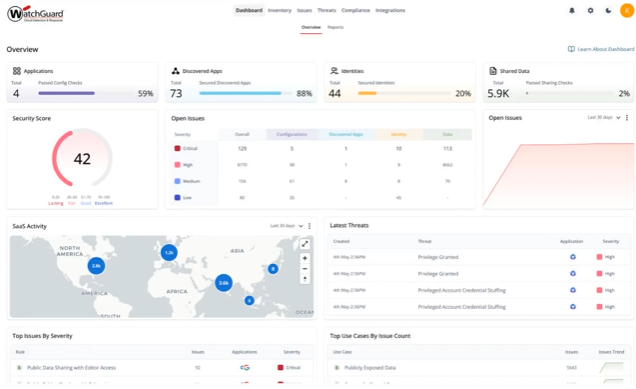The image size is (636, 389).
Task: Switch to the Compliance tab
Action: tap(355, 10)
